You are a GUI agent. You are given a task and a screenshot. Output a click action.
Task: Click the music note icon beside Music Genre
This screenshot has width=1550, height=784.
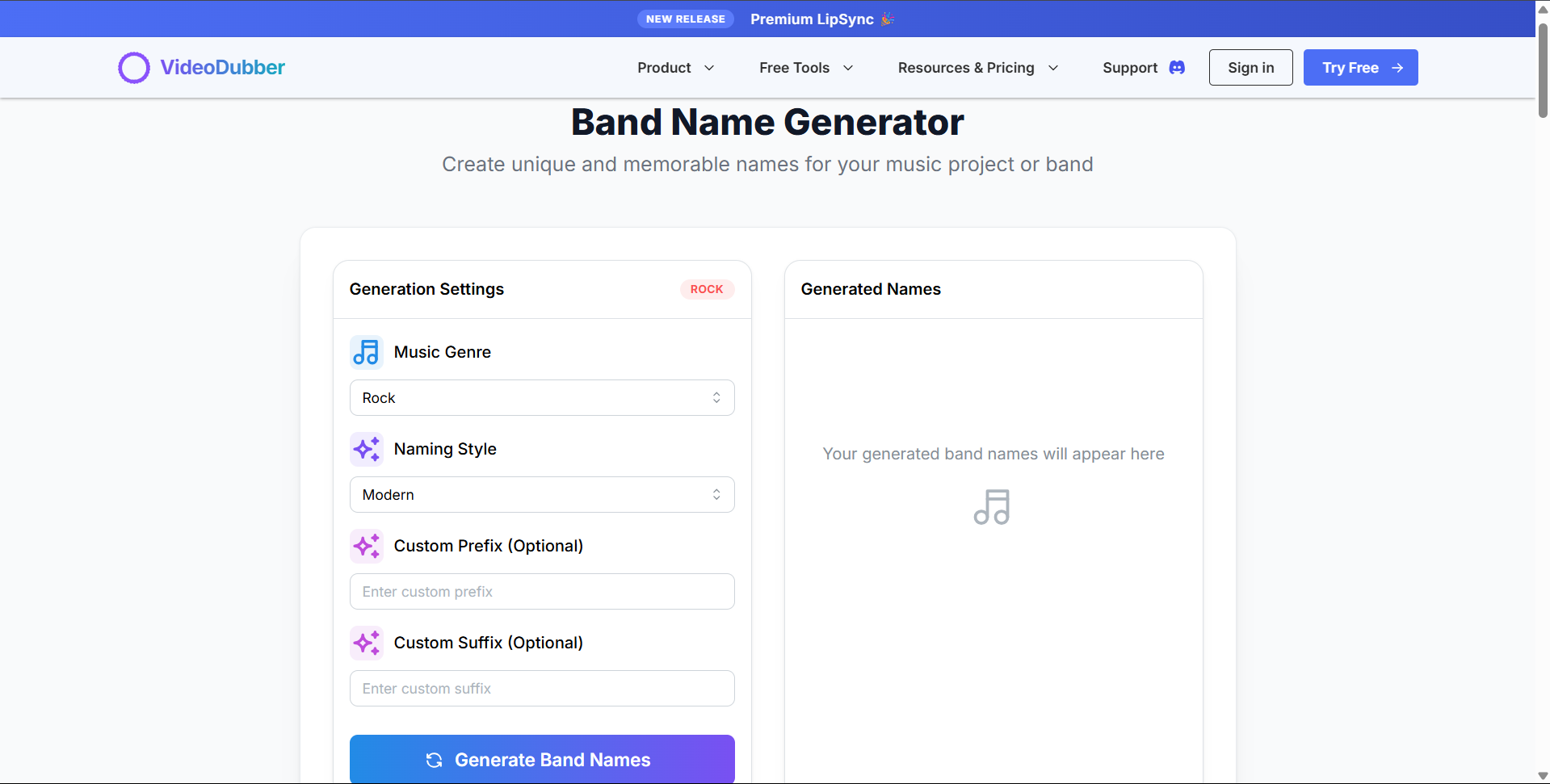[x=366, y=352]
